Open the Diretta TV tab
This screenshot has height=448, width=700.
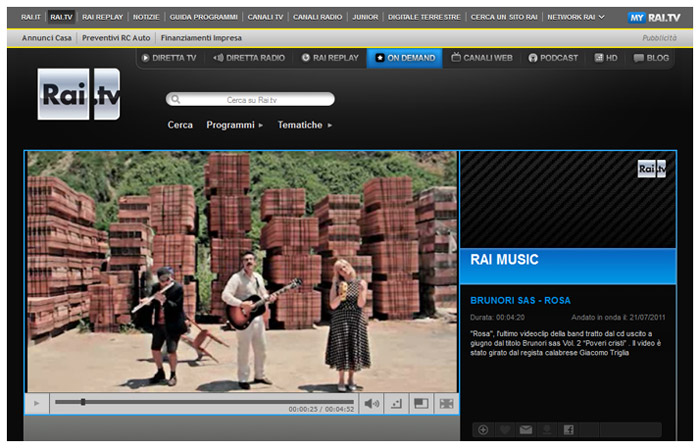tap(169, 58)
